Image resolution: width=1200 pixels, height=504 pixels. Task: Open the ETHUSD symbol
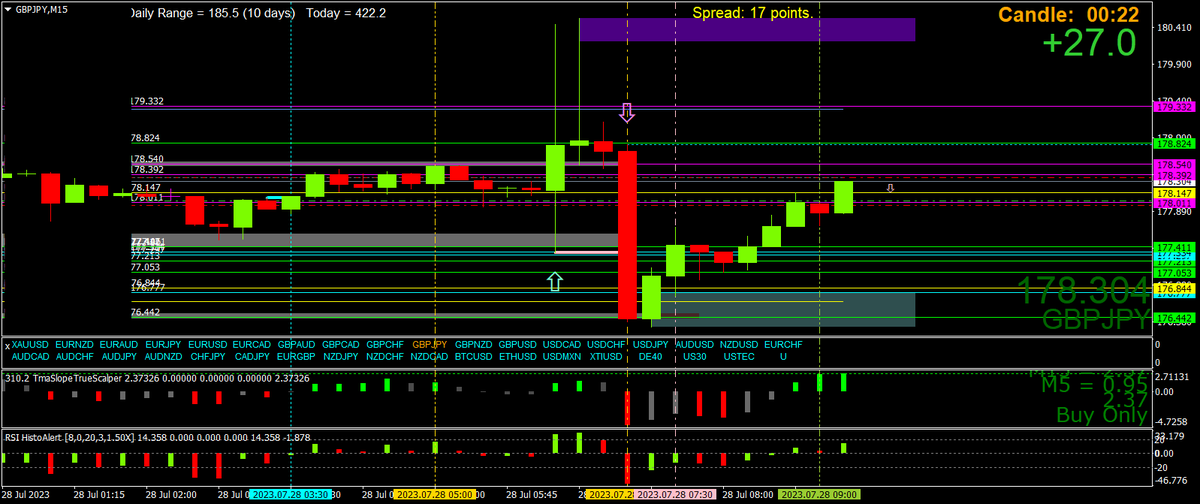point(518,356)
